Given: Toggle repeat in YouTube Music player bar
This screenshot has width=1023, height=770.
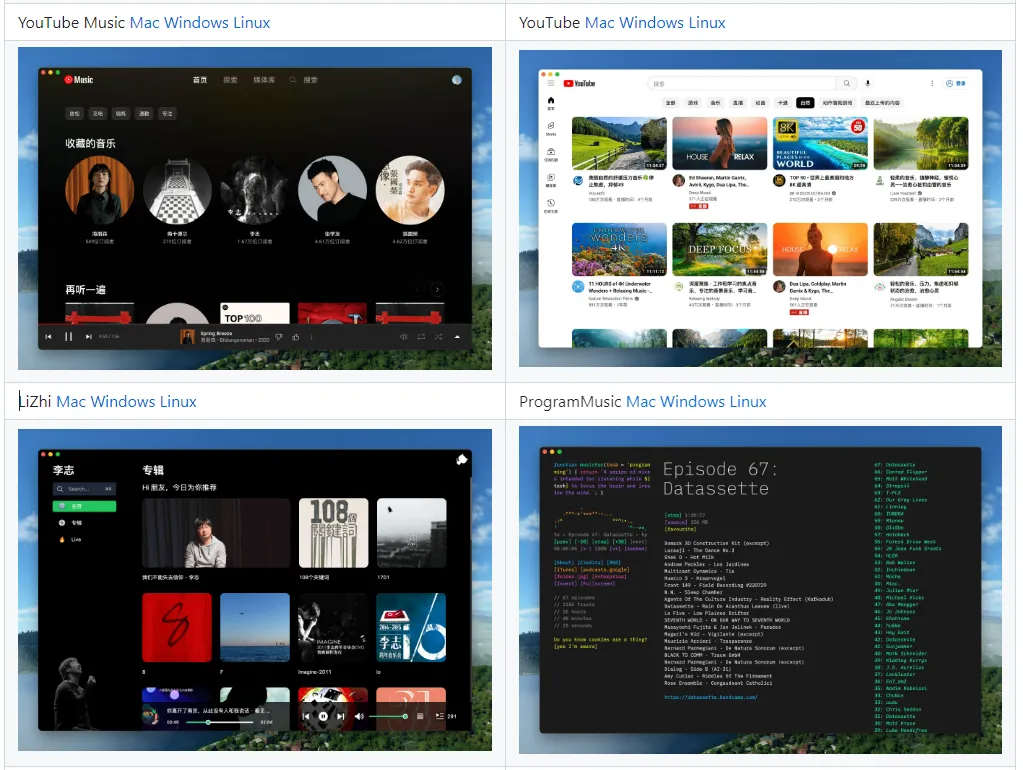Looking at the screenshot, I should pos(421,337).
